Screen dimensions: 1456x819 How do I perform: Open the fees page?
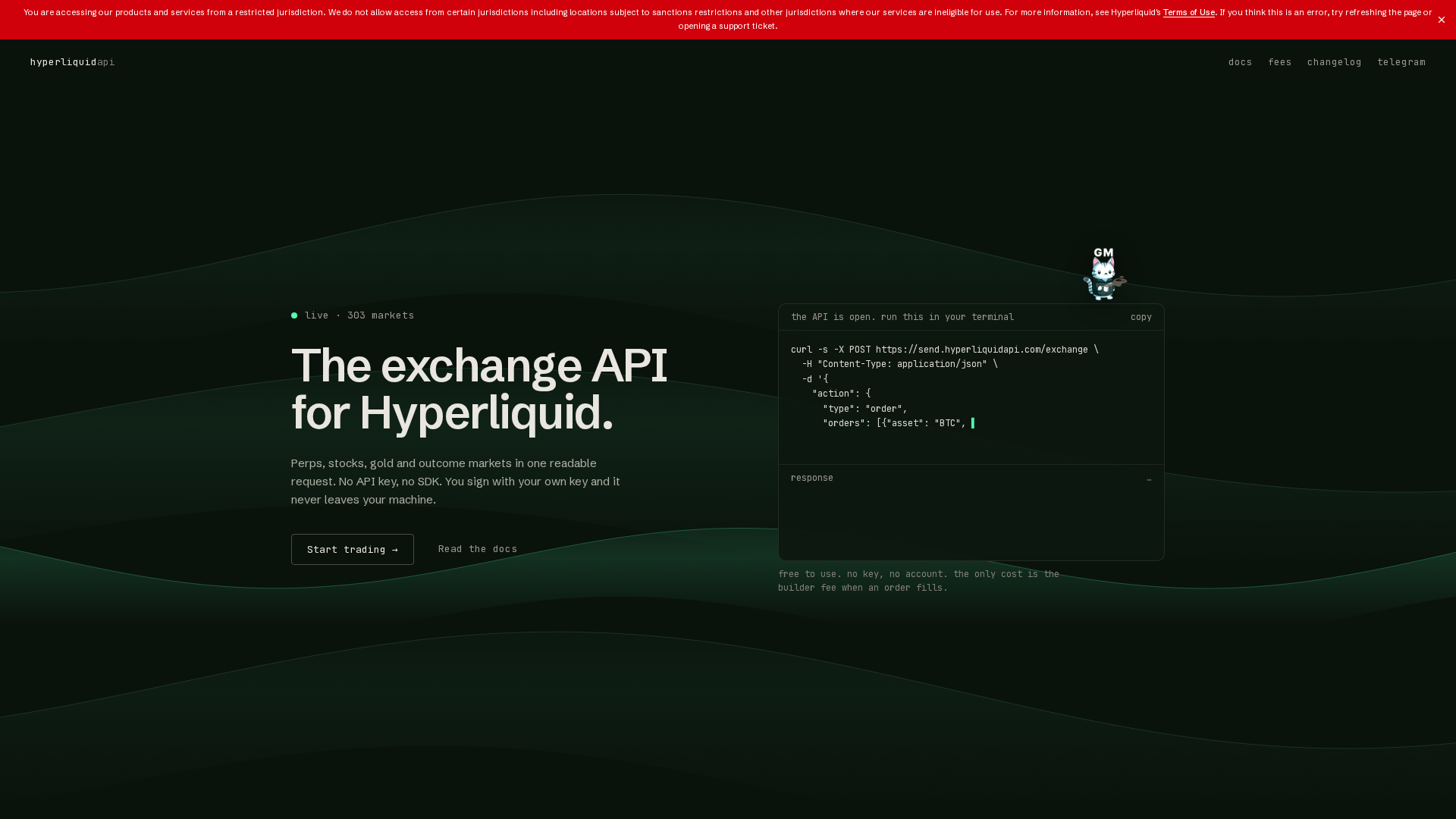(1279, 62)
